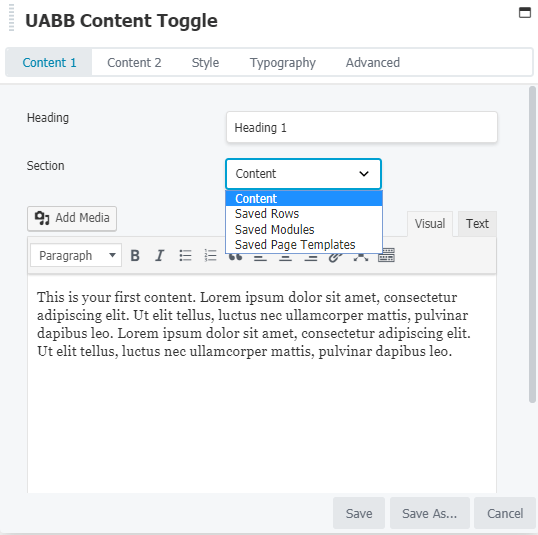Switch the editor to Text mode
Image resolution: width=538 pixels, height=535 pixels.
(477, 224)
